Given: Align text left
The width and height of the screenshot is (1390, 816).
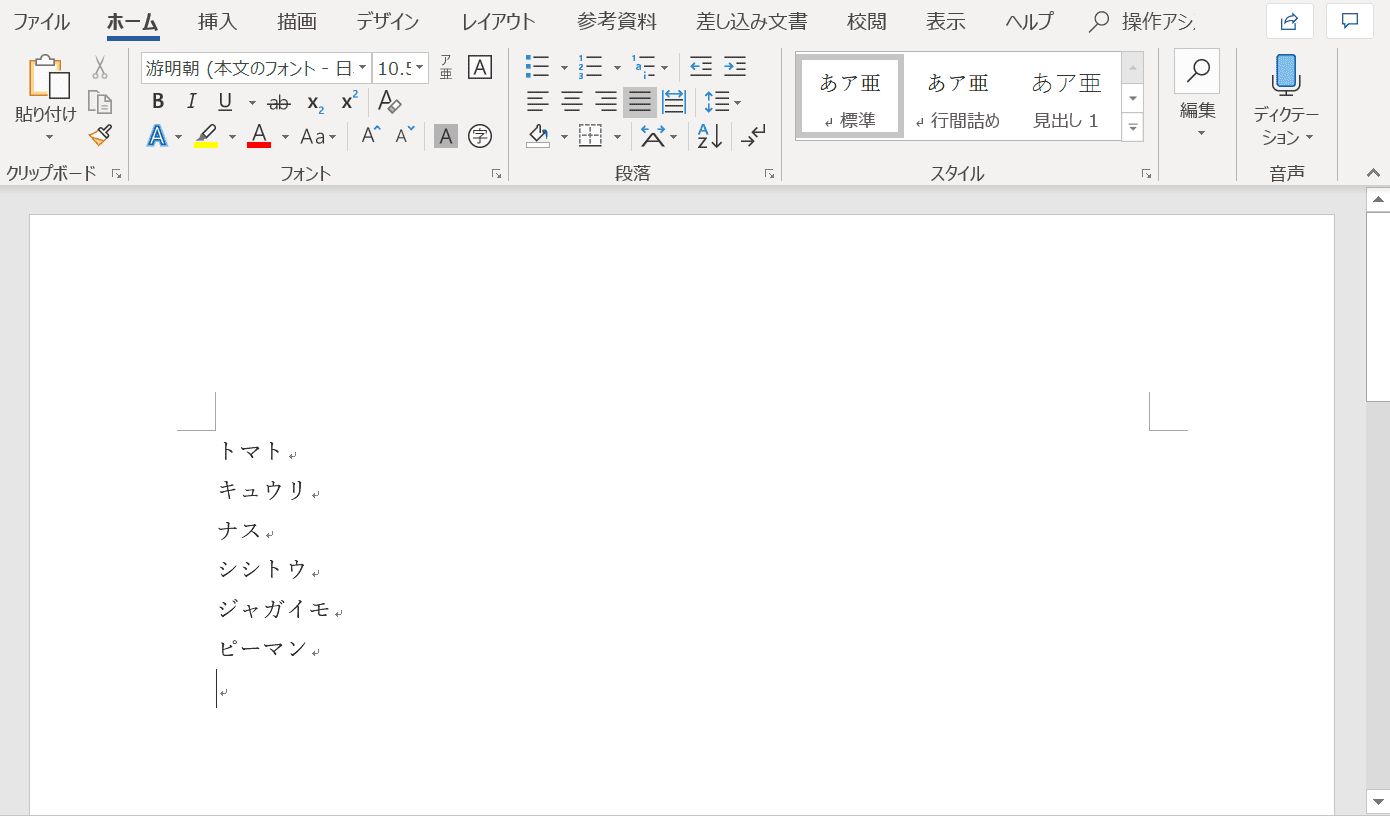Looking at the screenshot, I should [x=538, y=102].
